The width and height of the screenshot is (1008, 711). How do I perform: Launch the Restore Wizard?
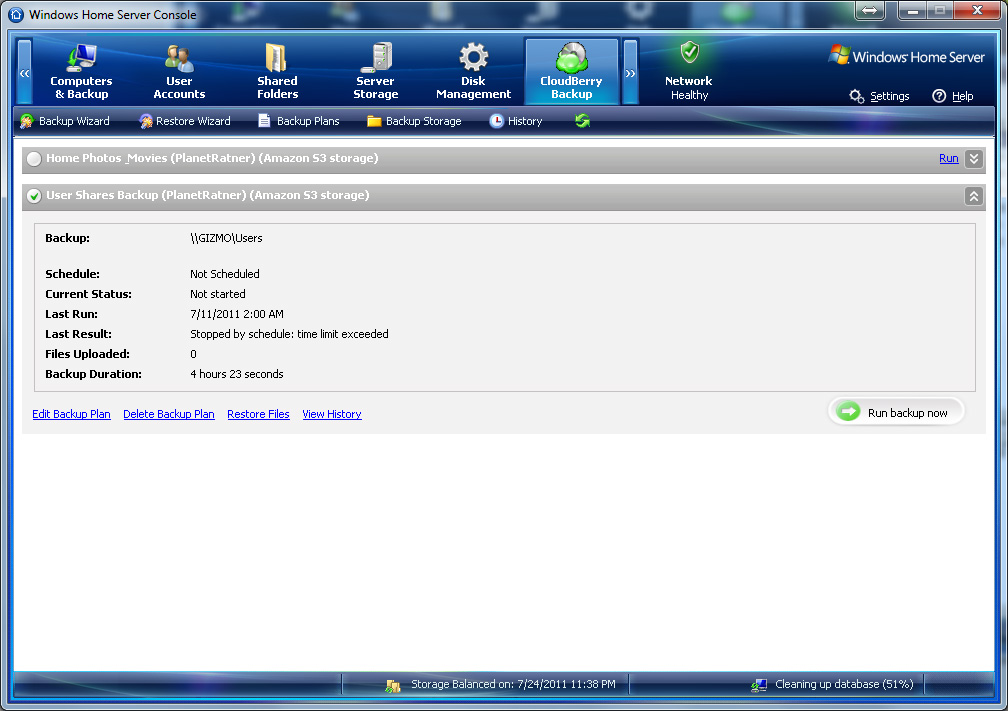click(x=184, y=121)
